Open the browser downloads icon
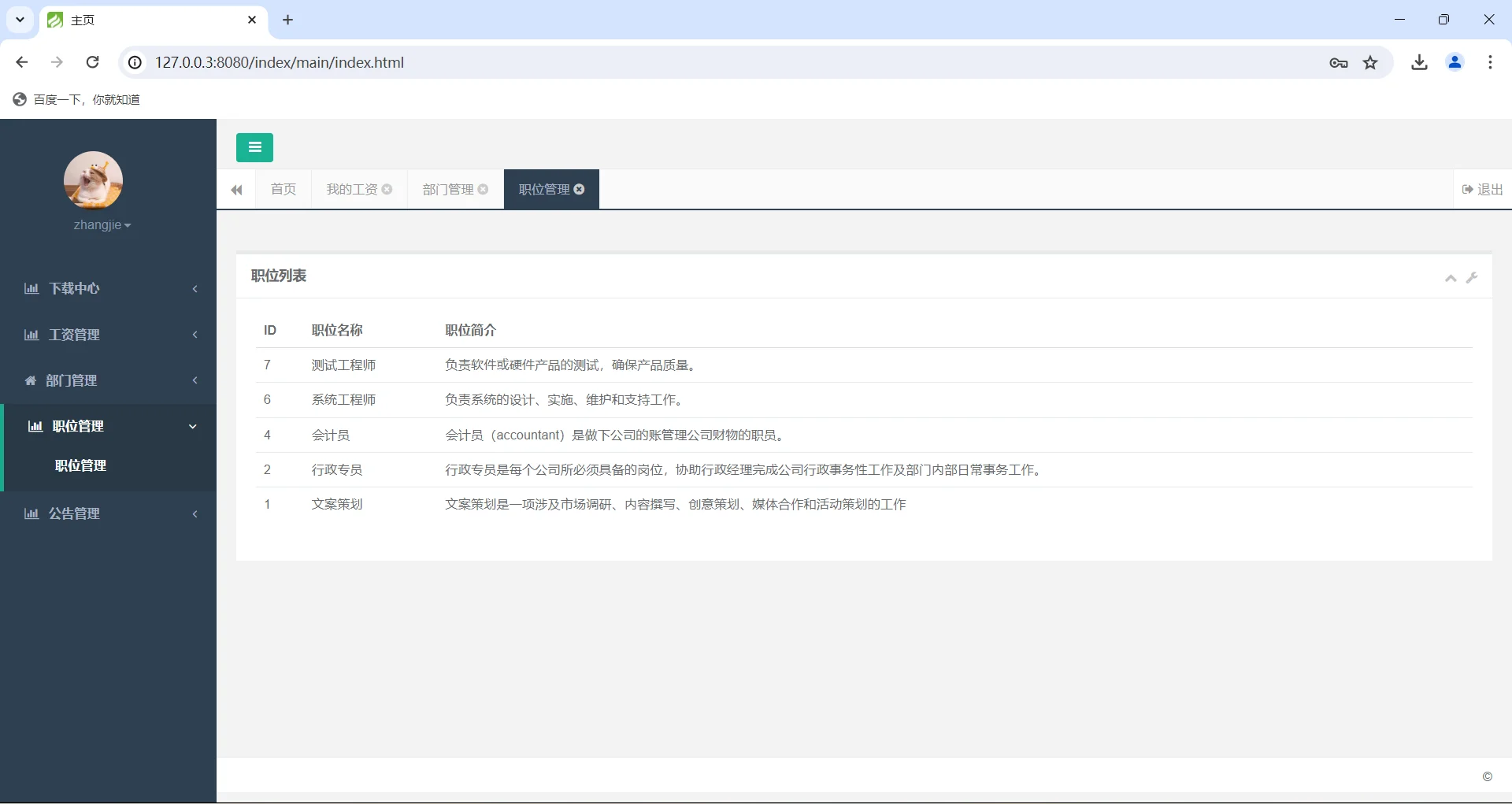The width and height of the screenshot is (1512, 804). tap(1419, 62)
